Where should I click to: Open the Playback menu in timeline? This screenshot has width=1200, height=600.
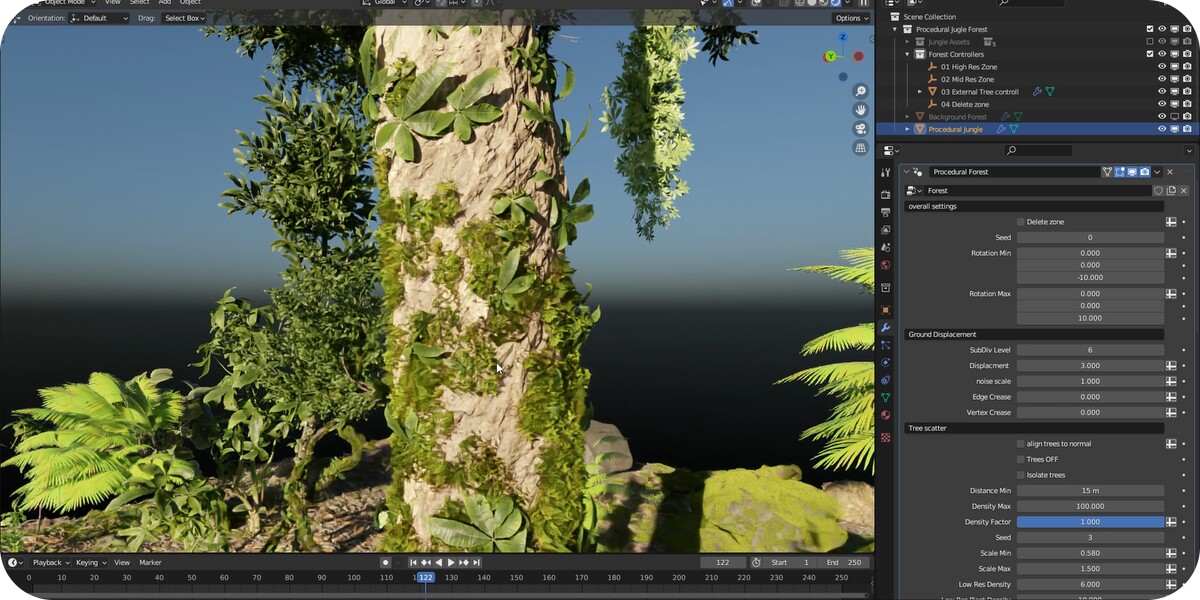[50, 563]
